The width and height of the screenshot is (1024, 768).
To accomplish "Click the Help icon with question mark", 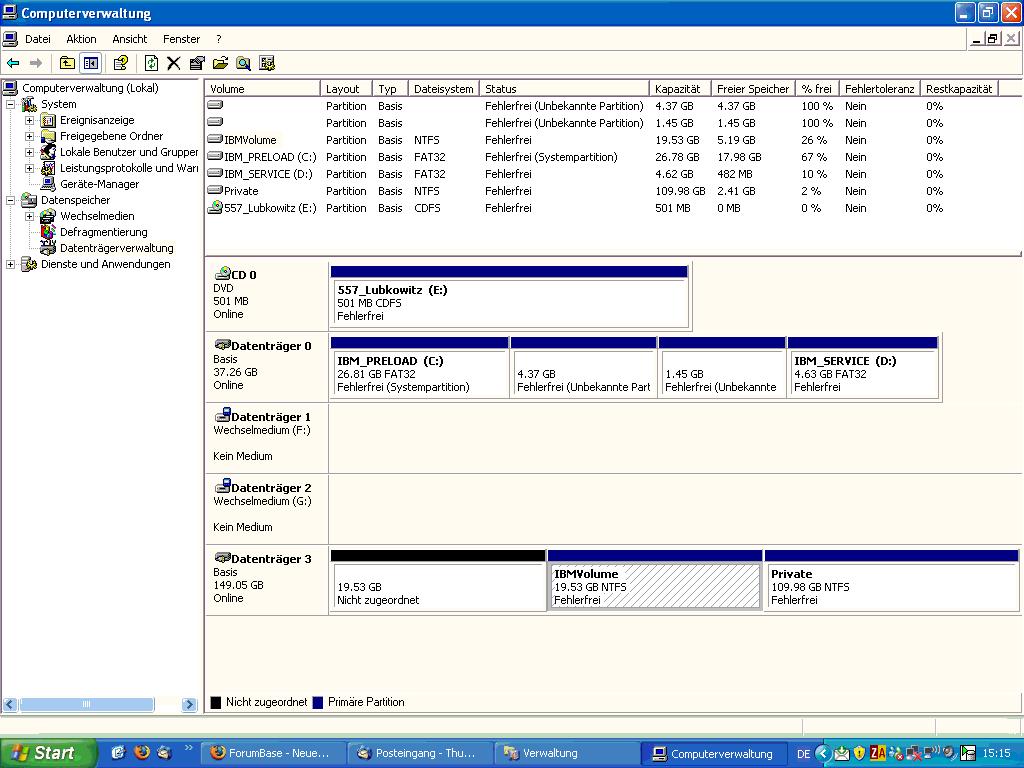I will [x=120, y=63].
